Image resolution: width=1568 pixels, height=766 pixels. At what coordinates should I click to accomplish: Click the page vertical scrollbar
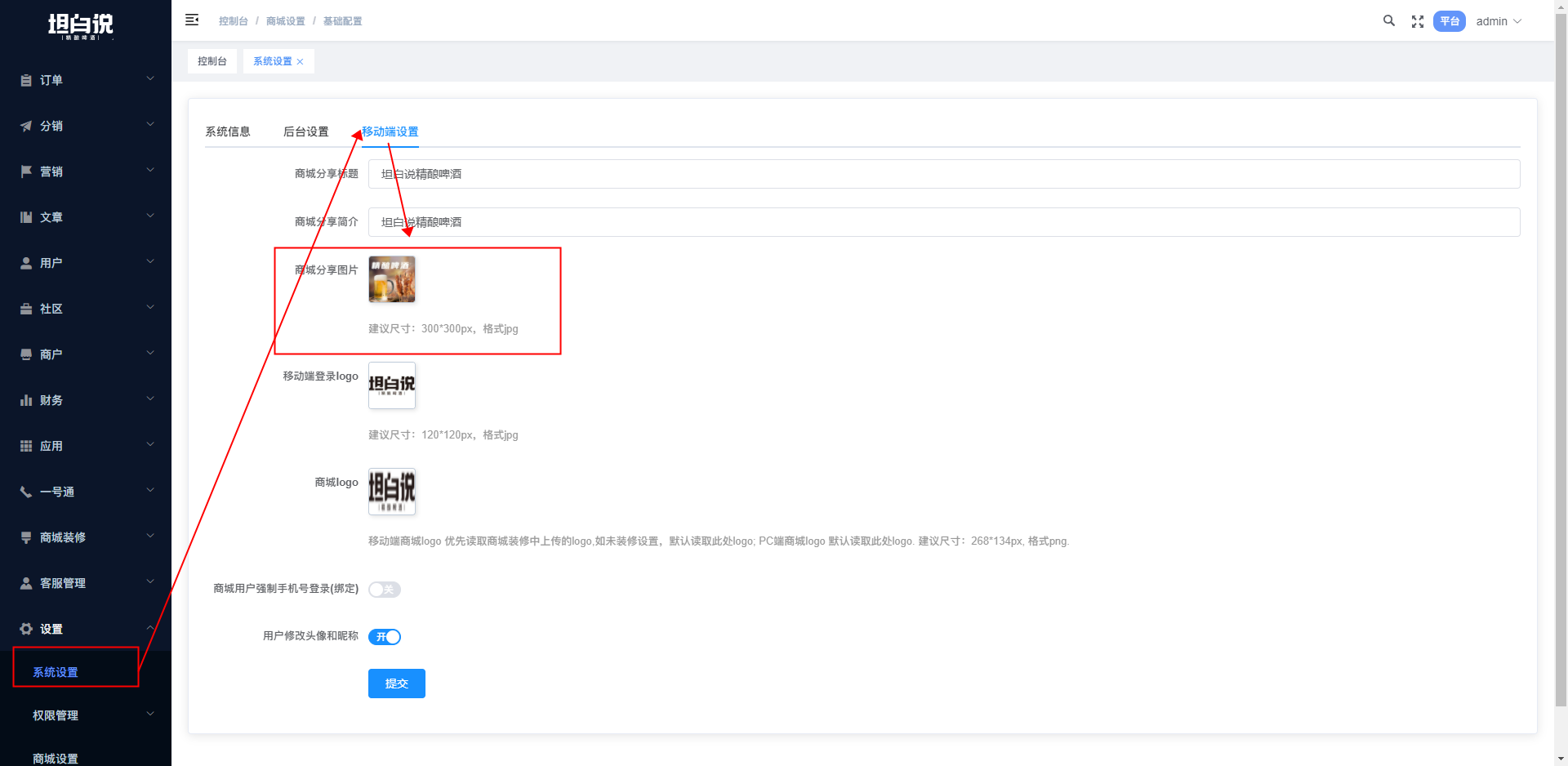[x=1561, y=359]
